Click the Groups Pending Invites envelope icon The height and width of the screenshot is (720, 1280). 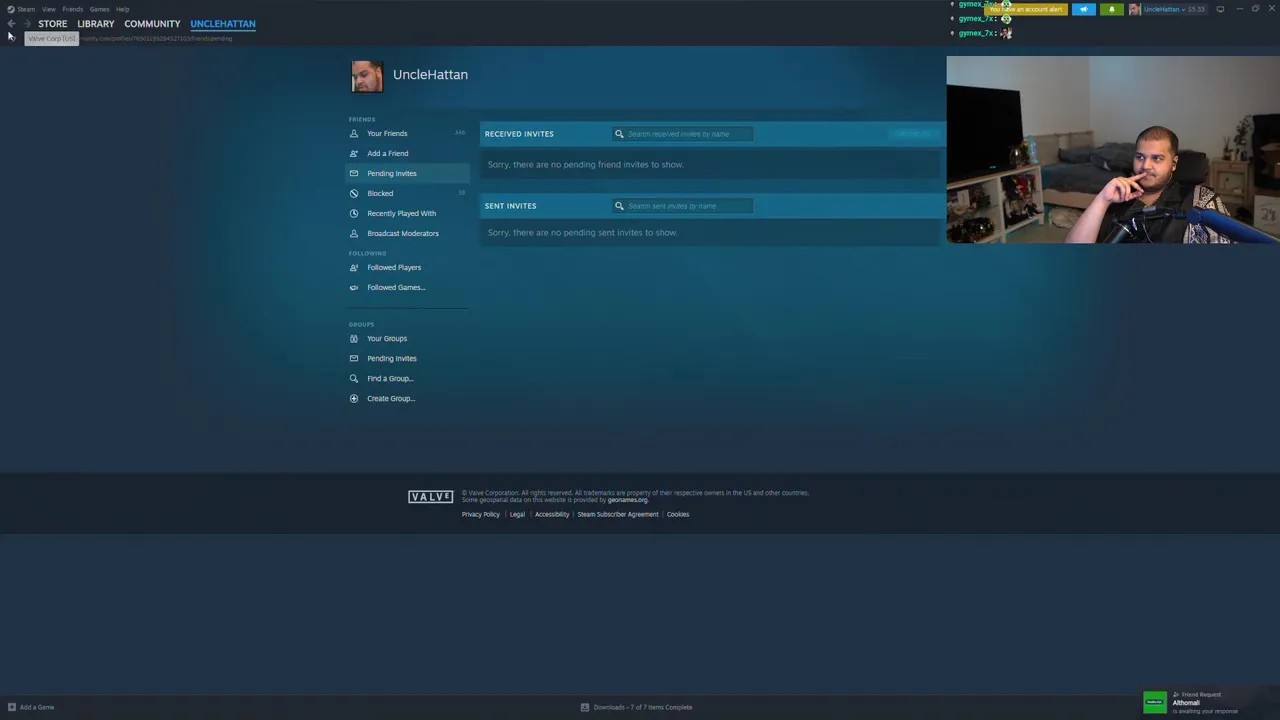[x=354, y=358]
